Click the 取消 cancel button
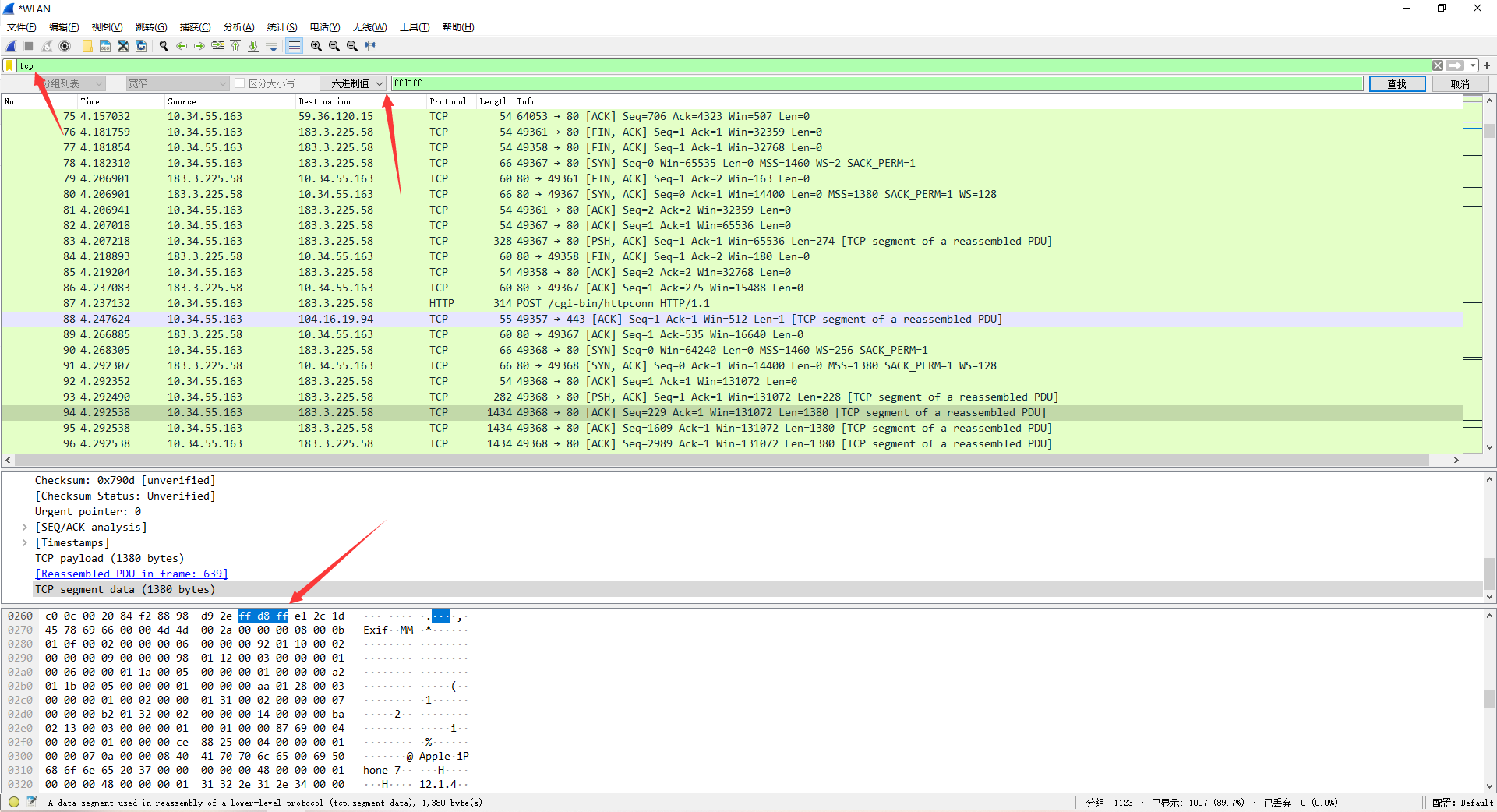The width and height of the screenshot is (1497, 812). (1460, 83)
